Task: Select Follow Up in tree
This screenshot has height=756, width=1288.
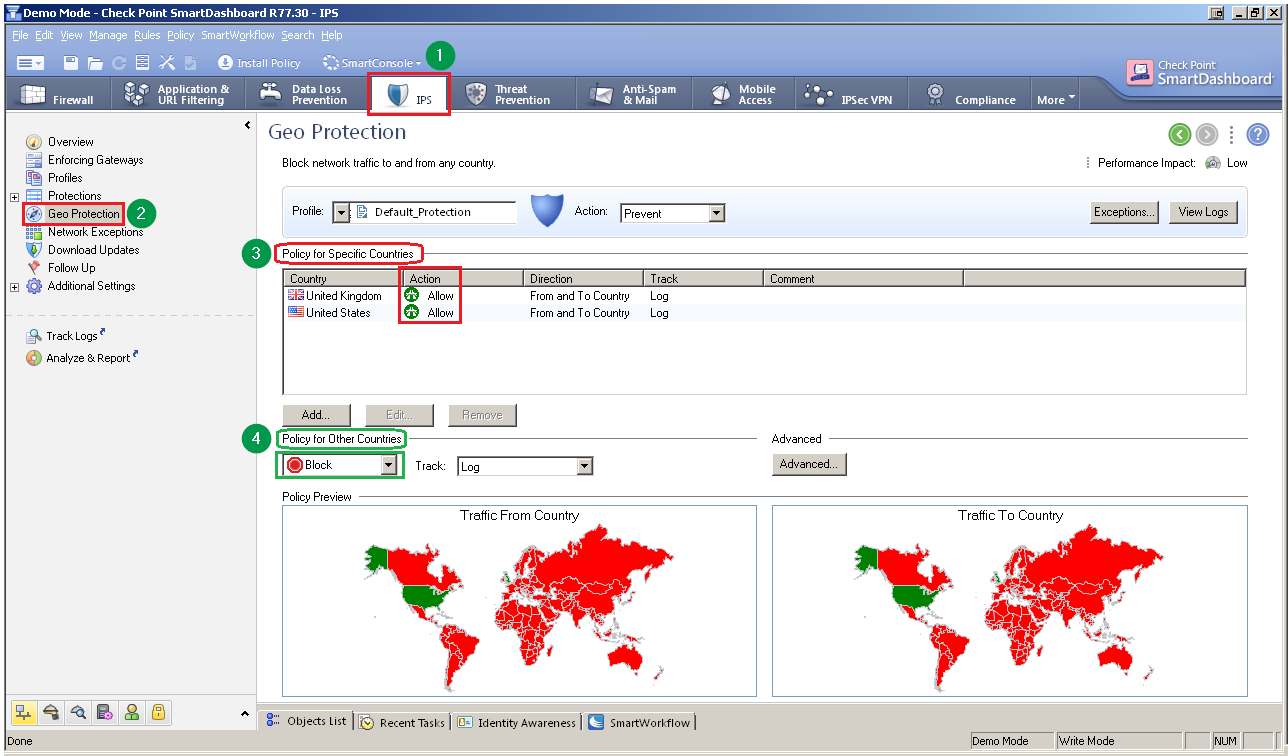Action: click(x=71, y=268)
